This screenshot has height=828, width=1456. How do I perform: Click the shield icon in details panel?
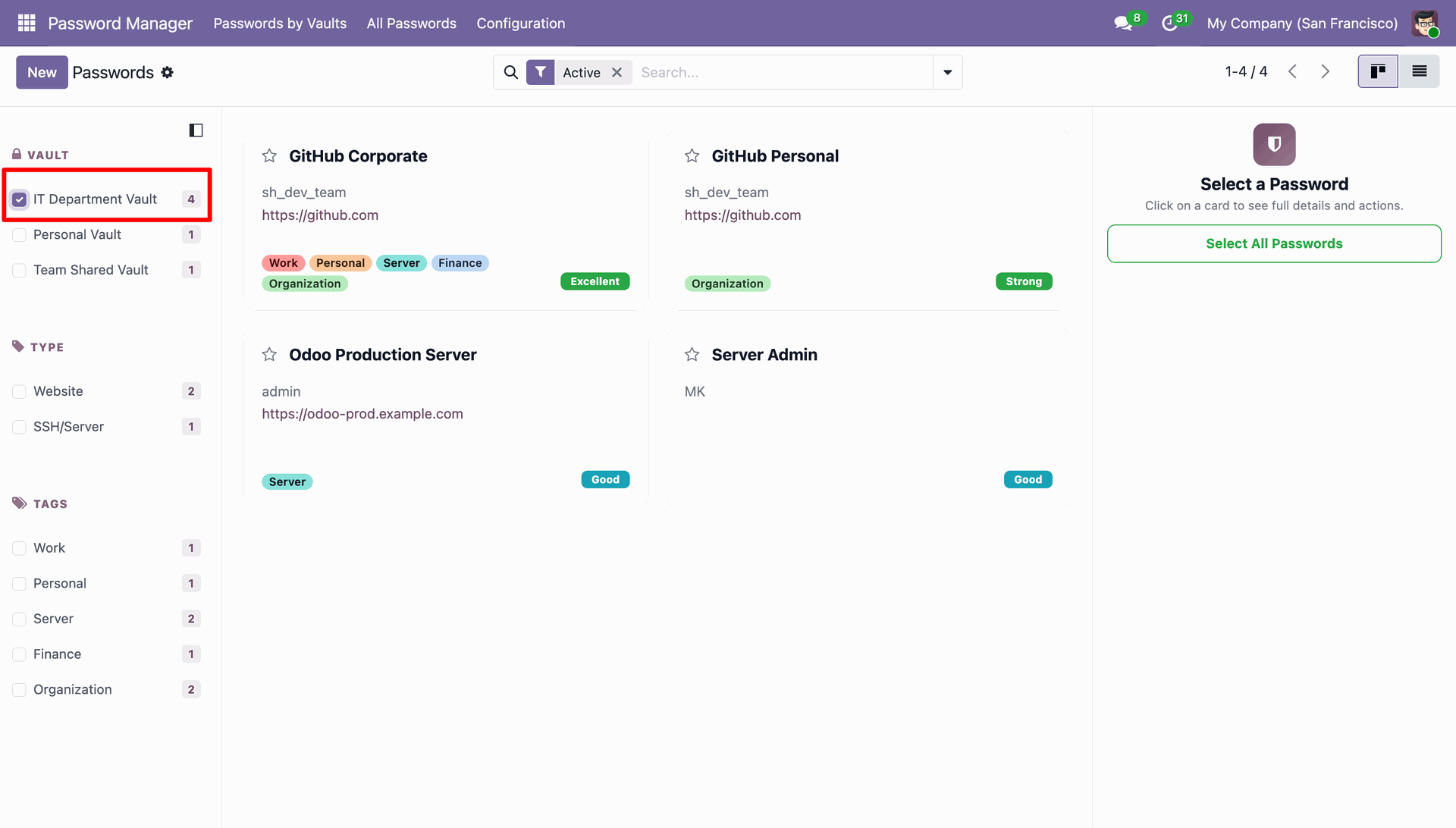coord(1274,144)
